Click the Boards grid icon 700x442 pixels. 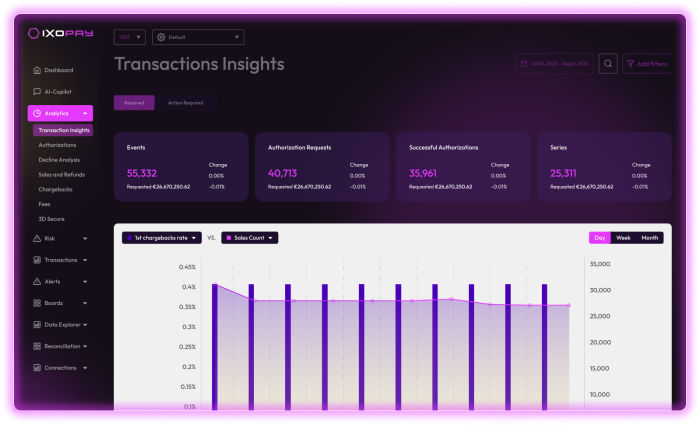(37, 303)
